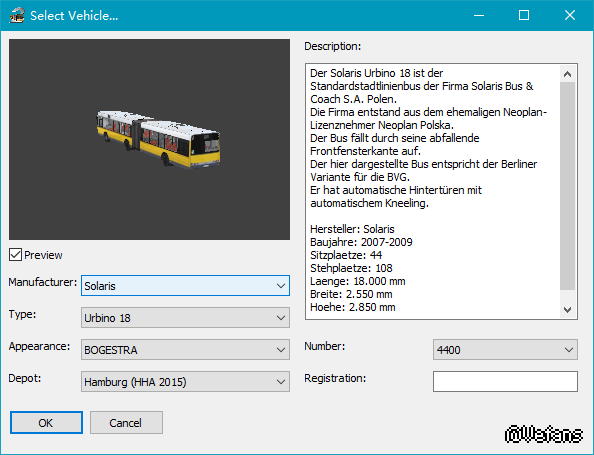
Task: Minimize the Select Vehicle window
Action: pos(479,16)
